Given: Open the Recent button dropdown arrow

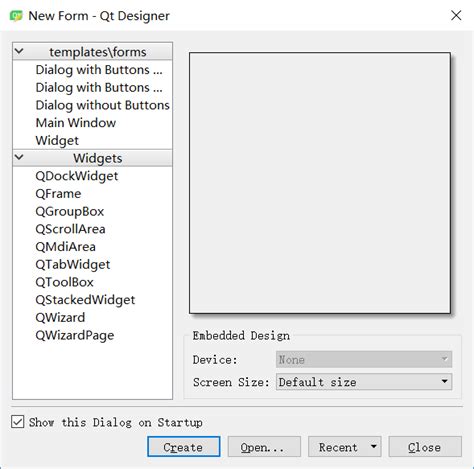Looking at the screenshot, I should point(374,447).
